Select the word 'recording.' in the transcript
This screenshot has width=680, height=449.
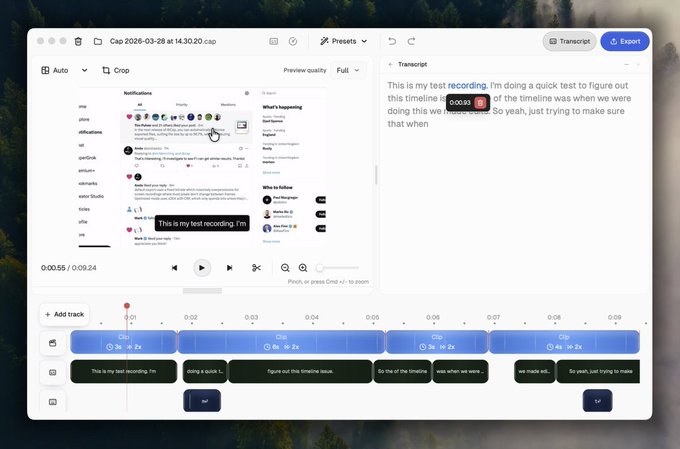[x=468, y=85]
